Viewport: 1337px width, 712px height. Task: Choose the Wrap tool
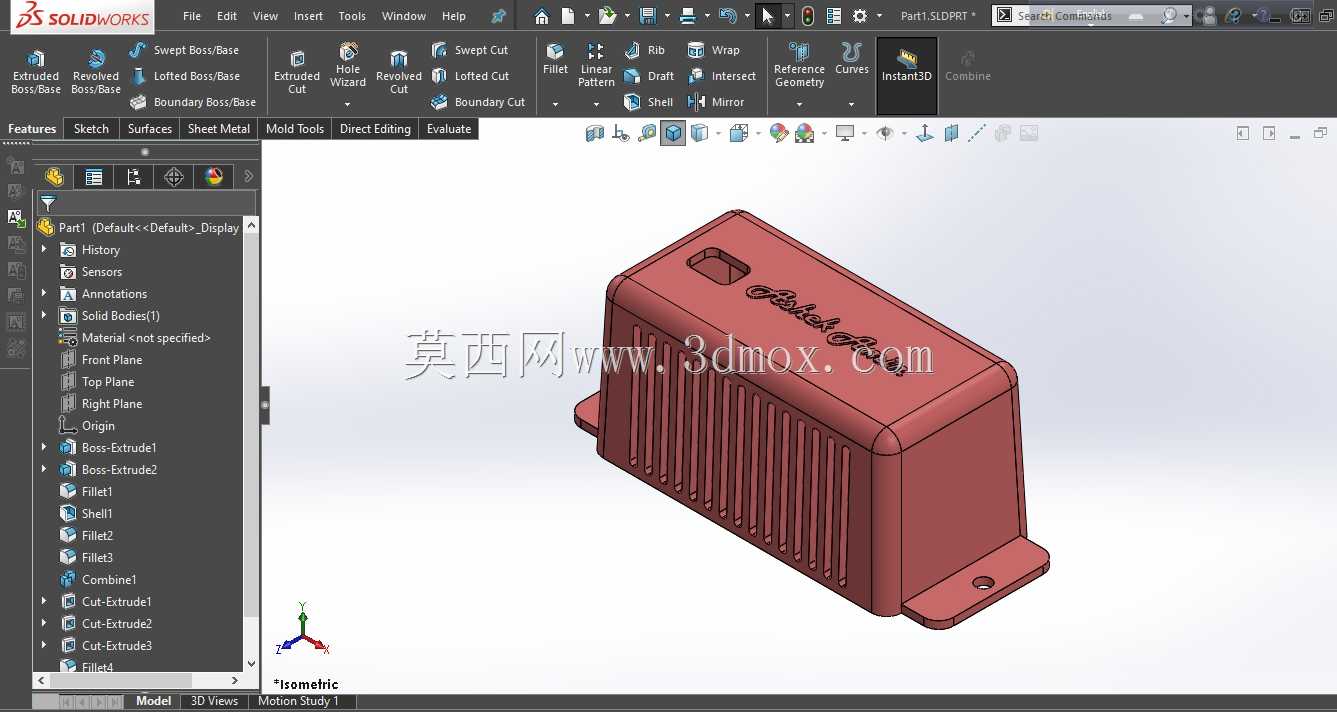(x=714, y=50)
